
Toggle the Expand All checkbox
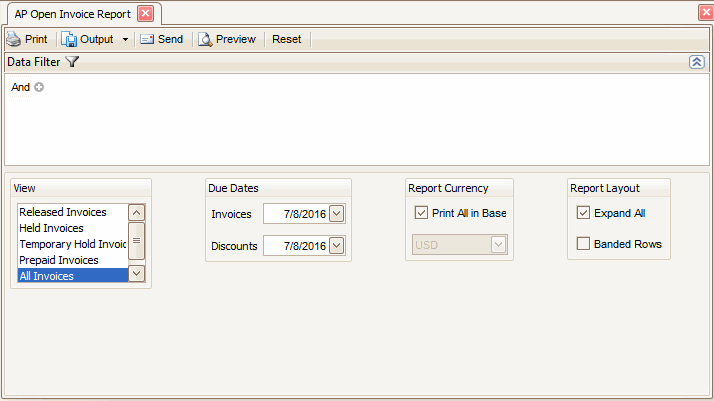[583, 213]
